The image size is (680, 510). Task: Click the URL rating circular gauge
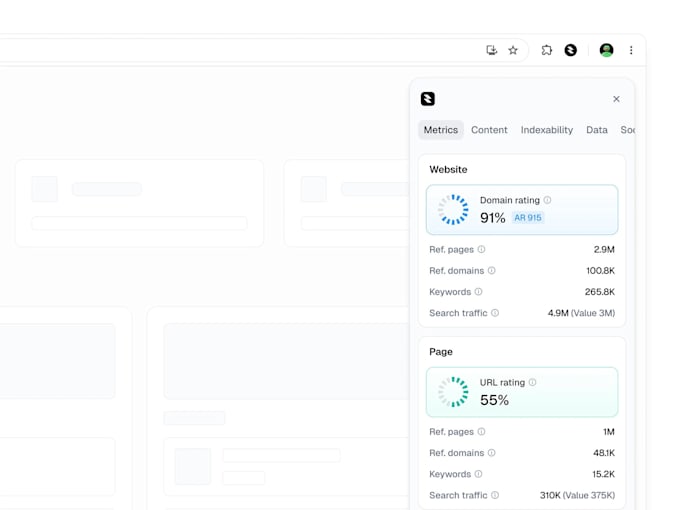click(x=453, y=392)
